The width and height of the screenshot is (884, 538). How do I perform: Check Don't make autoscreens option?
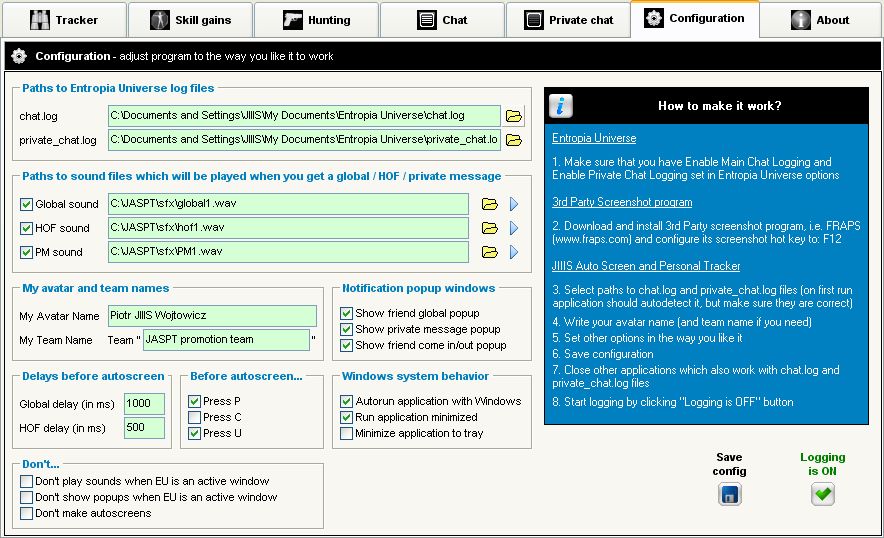pyautogui.click(x=27, y=513)
